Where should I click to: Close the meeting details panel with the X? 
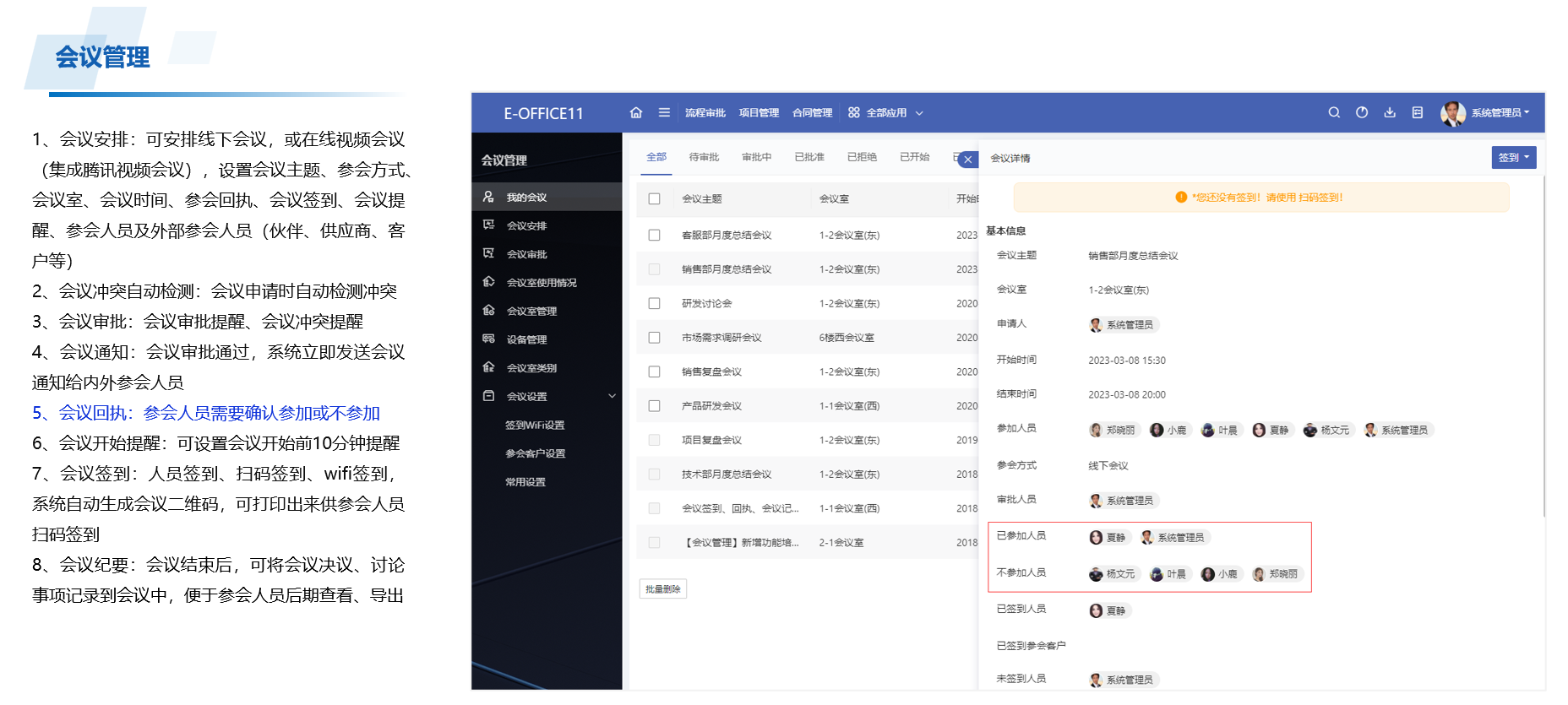[968, 159]
